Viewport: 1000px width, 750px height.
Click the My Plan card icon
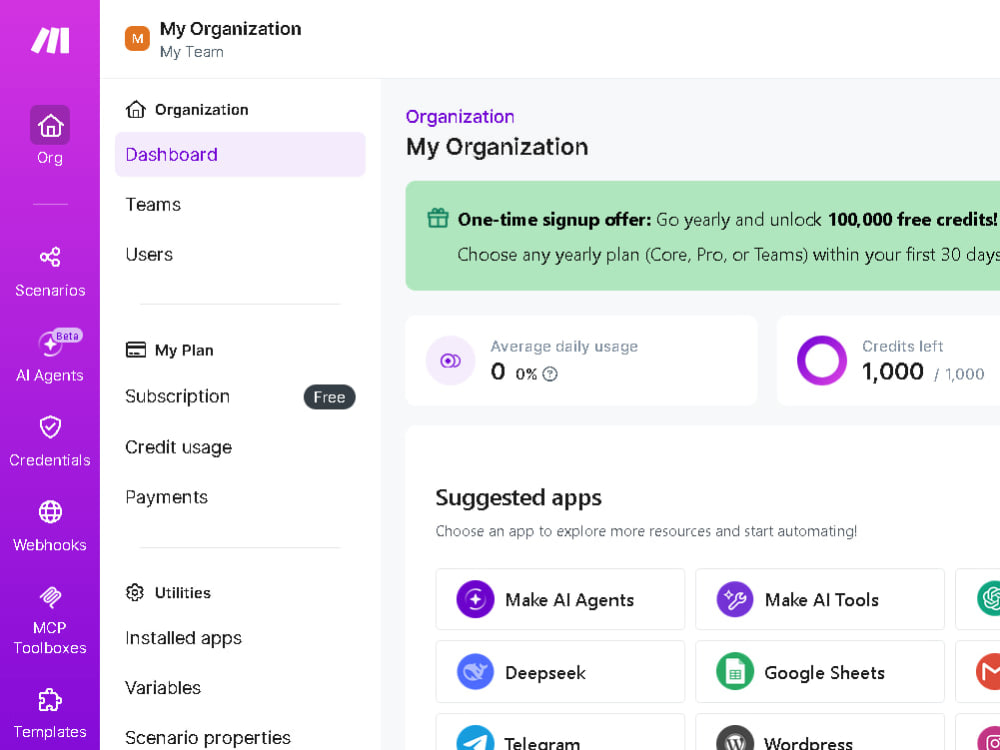pyautogui.click(x=135, y=350)
